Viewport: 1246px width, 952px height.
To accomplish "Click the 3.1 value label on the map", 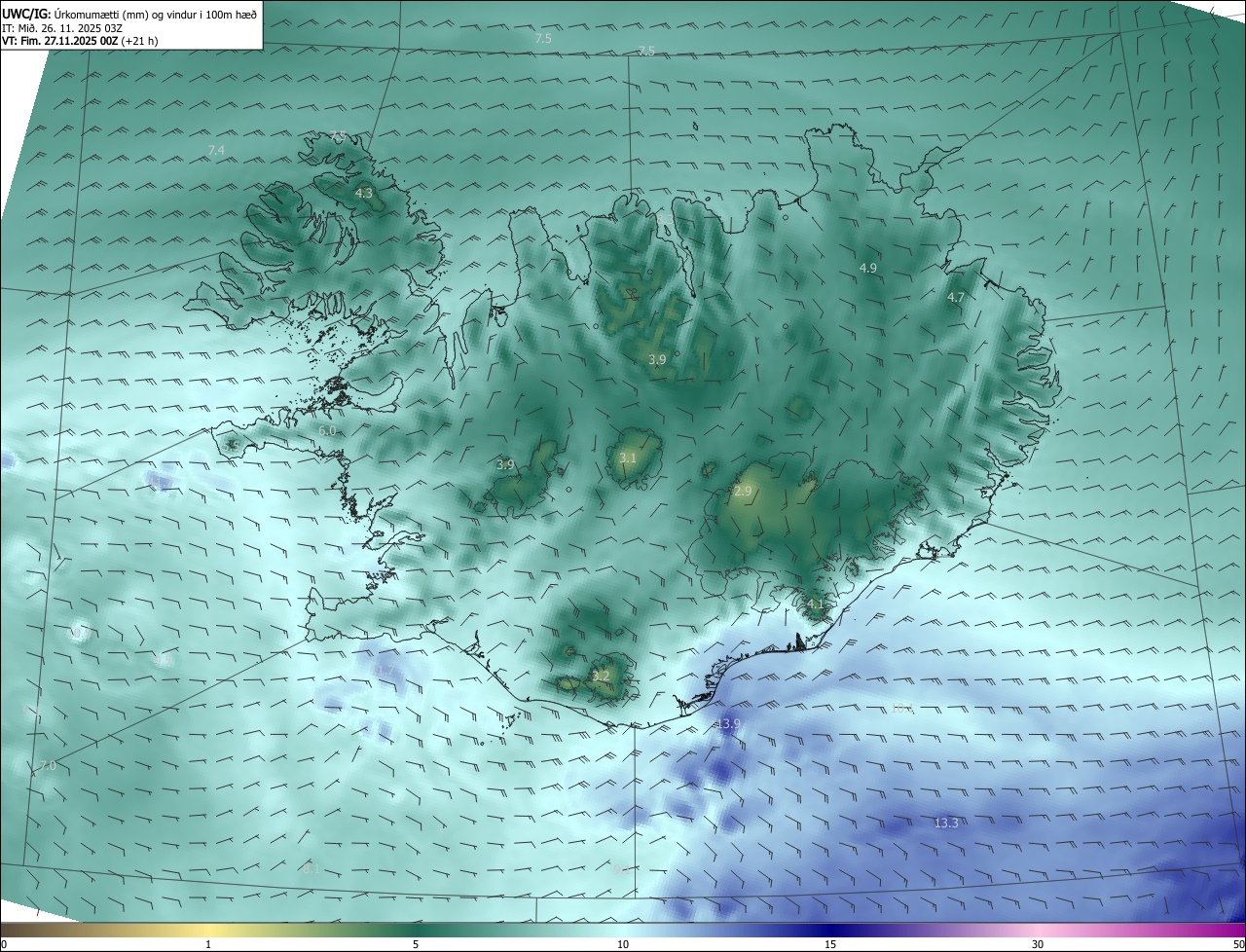I will point(628,458).
